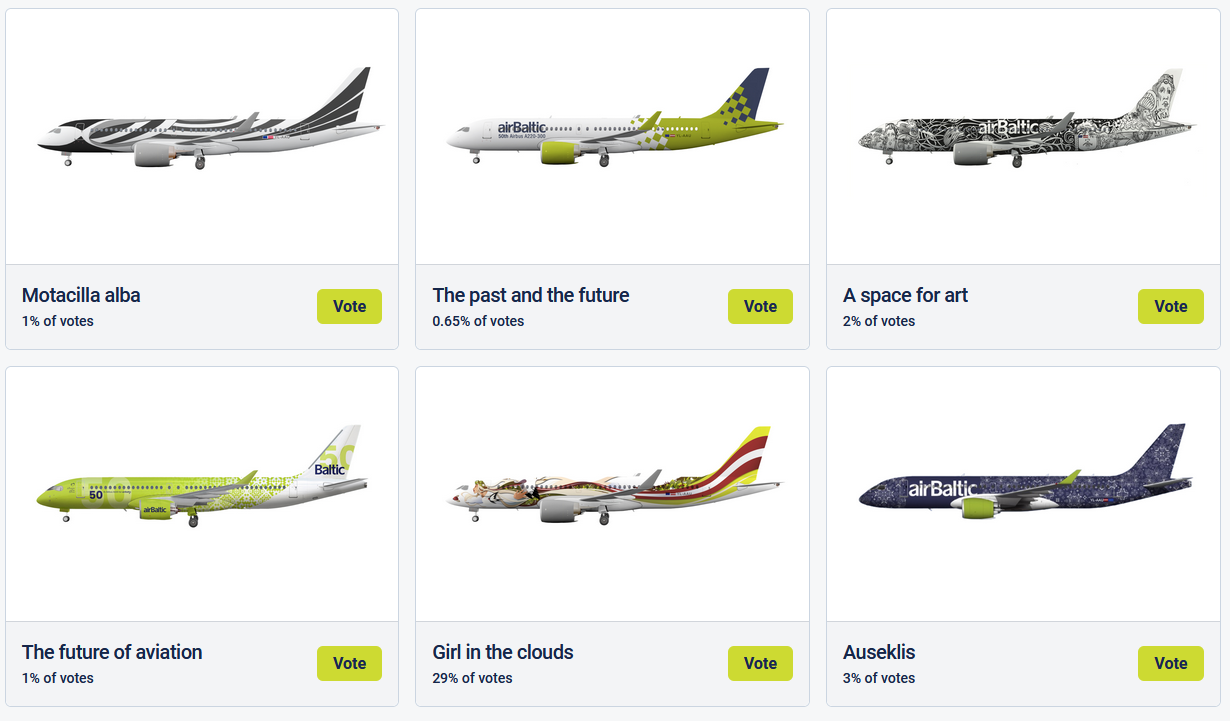Click the 0.65% of votes label
Image resolution: width=1230 pixels, height=721 pixels.
(478, 321)
